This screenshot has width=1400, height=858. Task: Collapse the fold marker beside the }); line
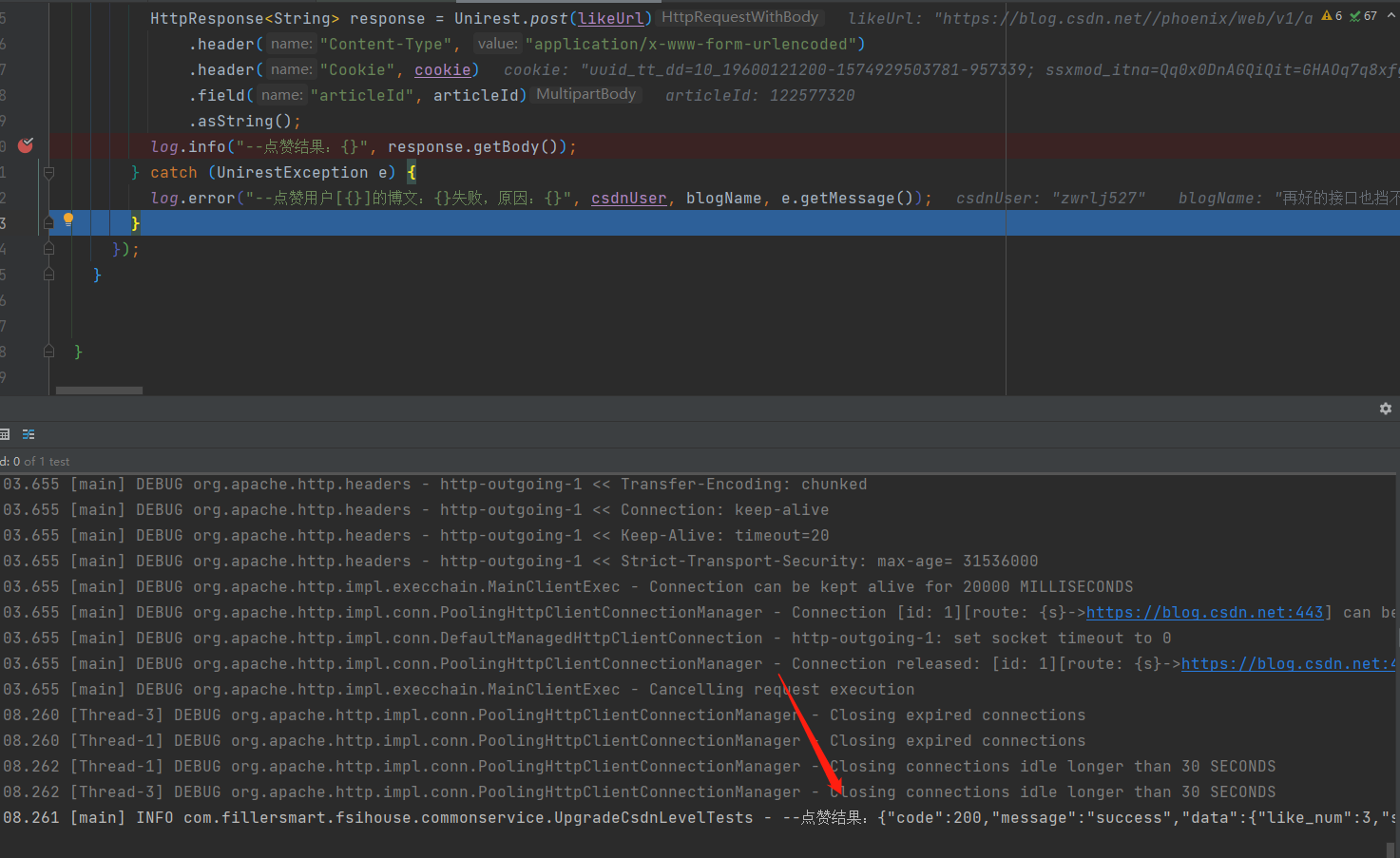coord(48,249)
